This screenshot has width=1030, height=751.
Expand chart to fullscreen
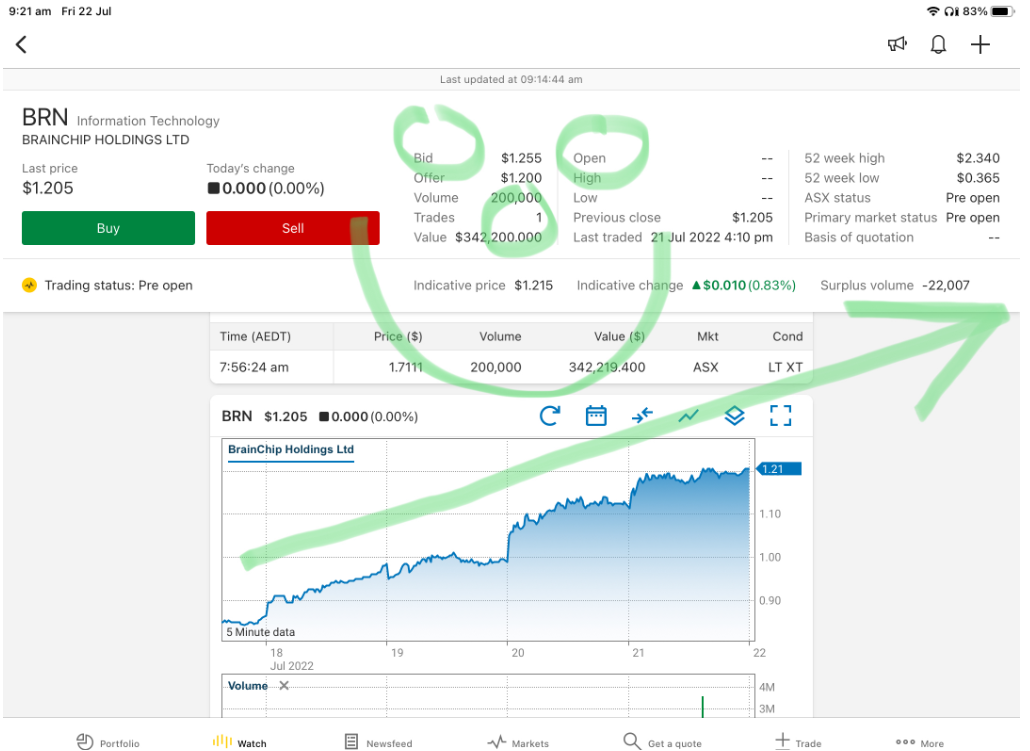pos(780,416)
